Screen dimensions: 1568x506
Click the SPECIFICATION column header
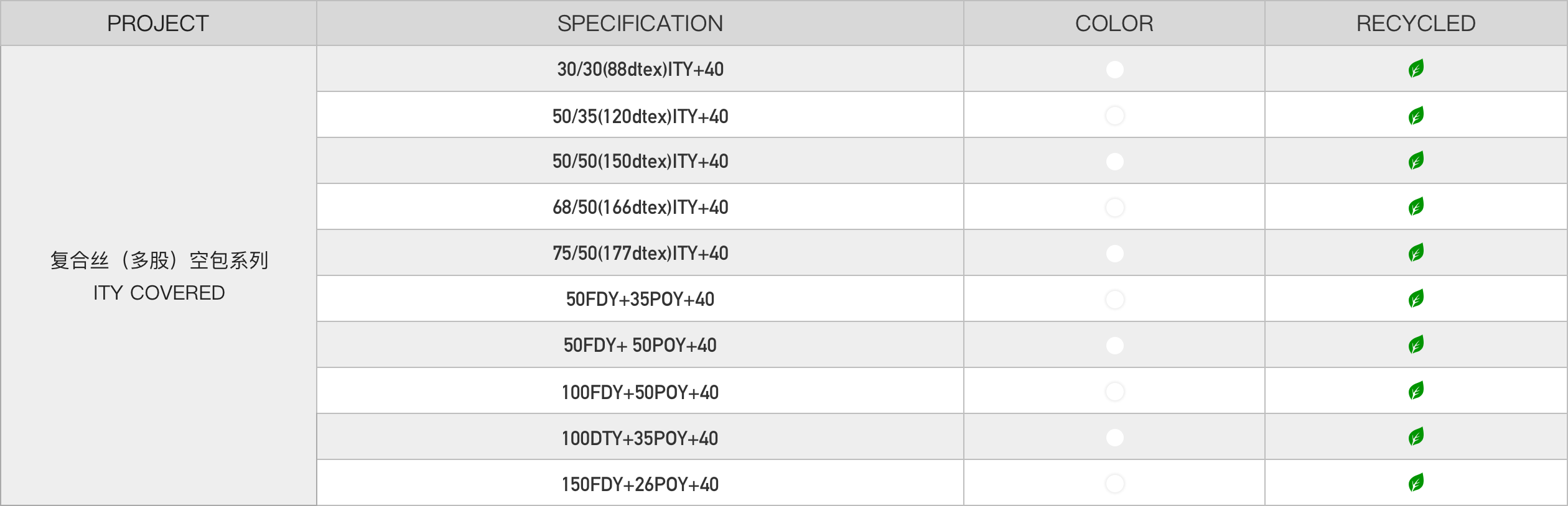coord(640,24)
